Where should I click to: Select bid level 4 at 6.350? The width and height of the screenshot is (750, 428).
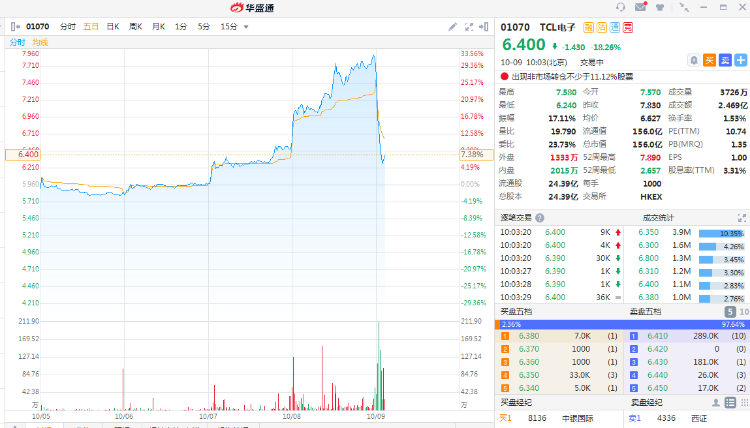coord(560,375)
